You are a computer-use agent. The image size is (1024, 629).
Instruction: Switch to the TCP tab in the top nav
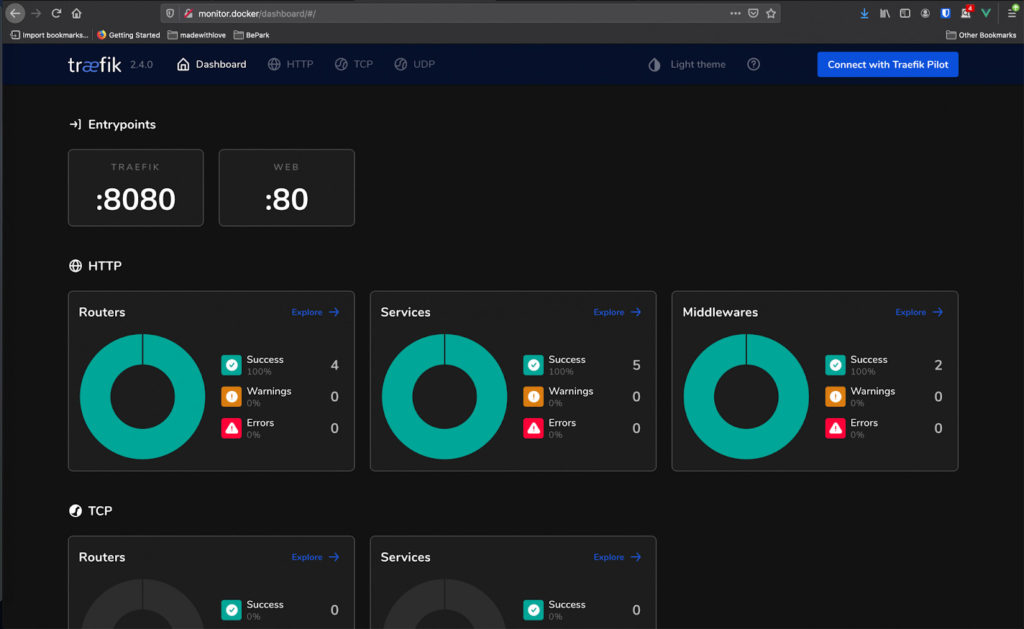coord(354,64)
